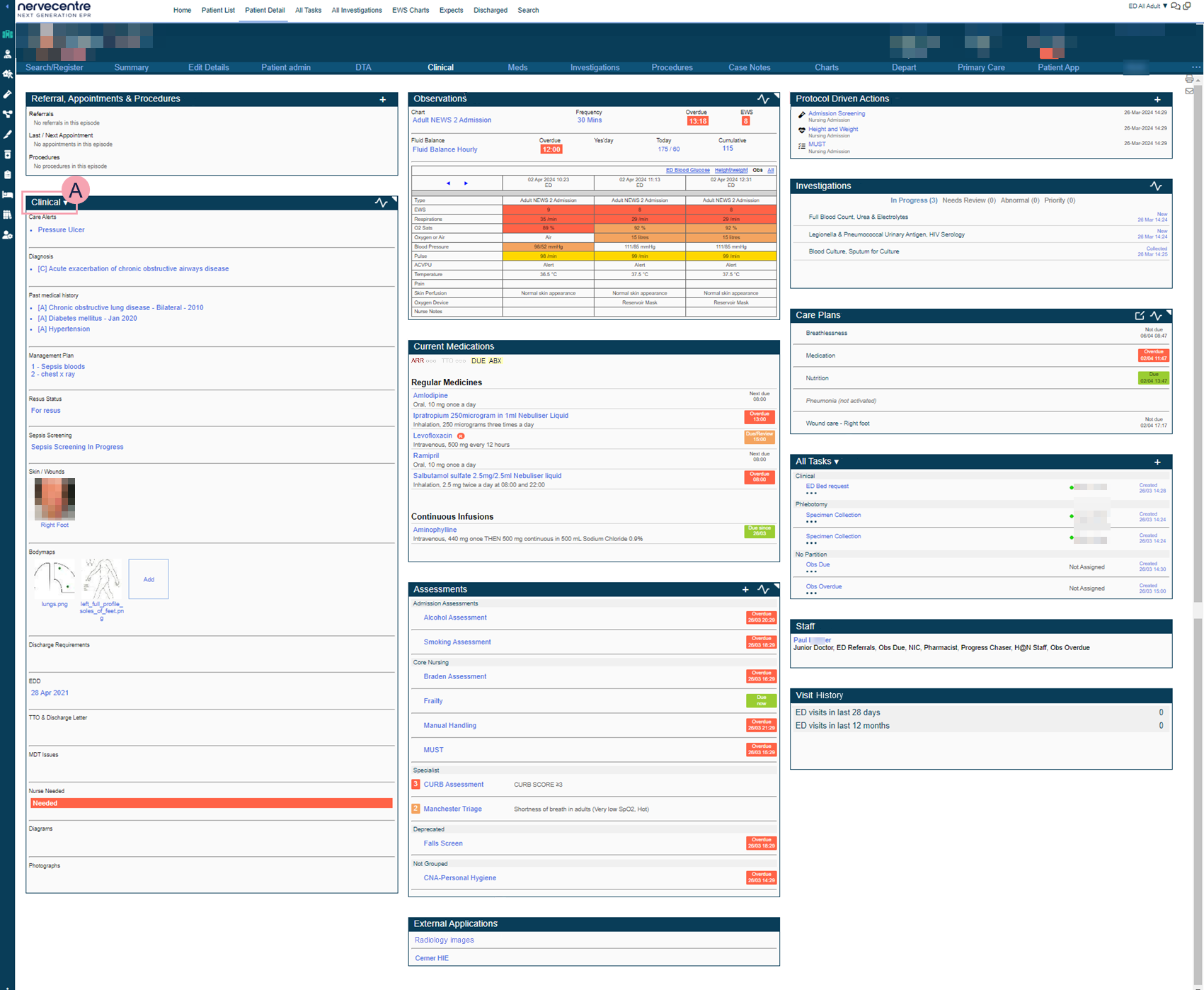Viewport: 1204px width, 990px height.
Task: Open the All Tasks dropdown arrow
Action: (x=837, y=462)
